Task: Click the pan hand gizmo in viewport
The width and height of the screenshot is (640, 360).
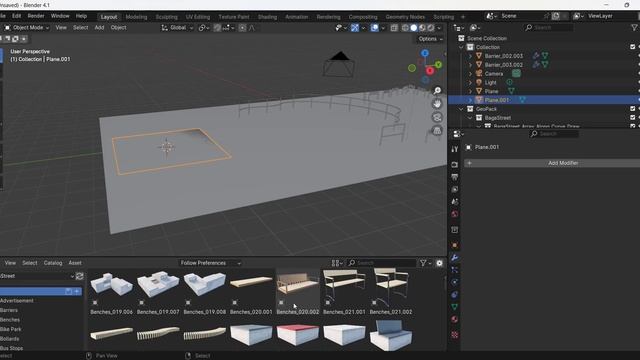Action: coord(437,104)
